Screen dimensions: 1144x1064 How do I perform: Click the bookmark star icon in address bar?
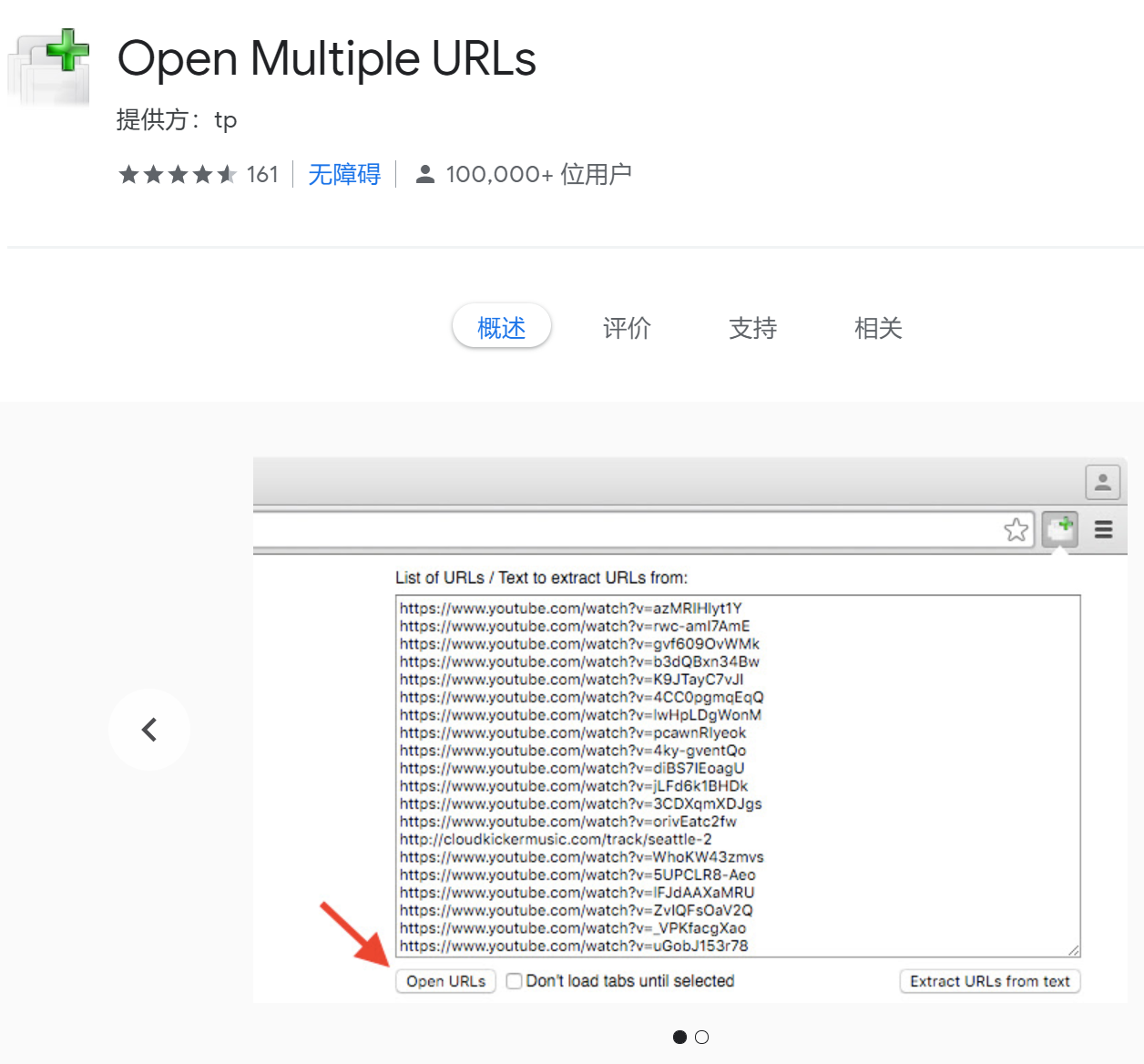coord(1016,529)
